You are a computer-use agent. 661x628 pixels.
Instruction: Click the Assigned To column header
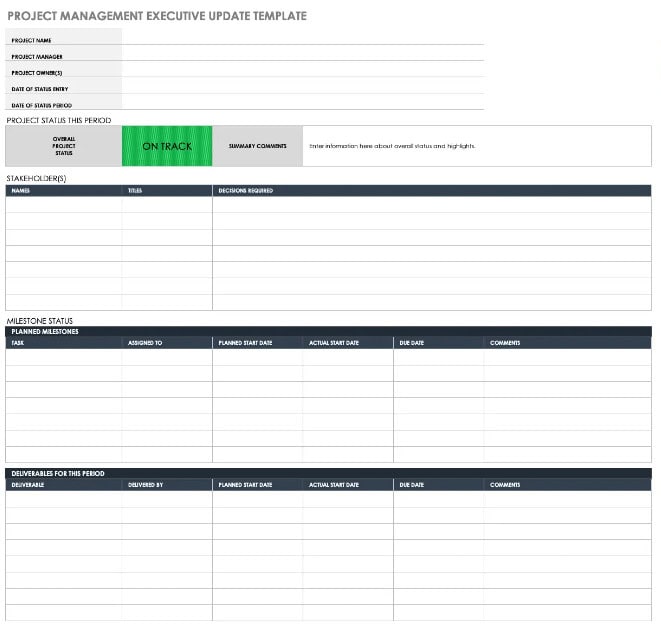tap(167, 343)
